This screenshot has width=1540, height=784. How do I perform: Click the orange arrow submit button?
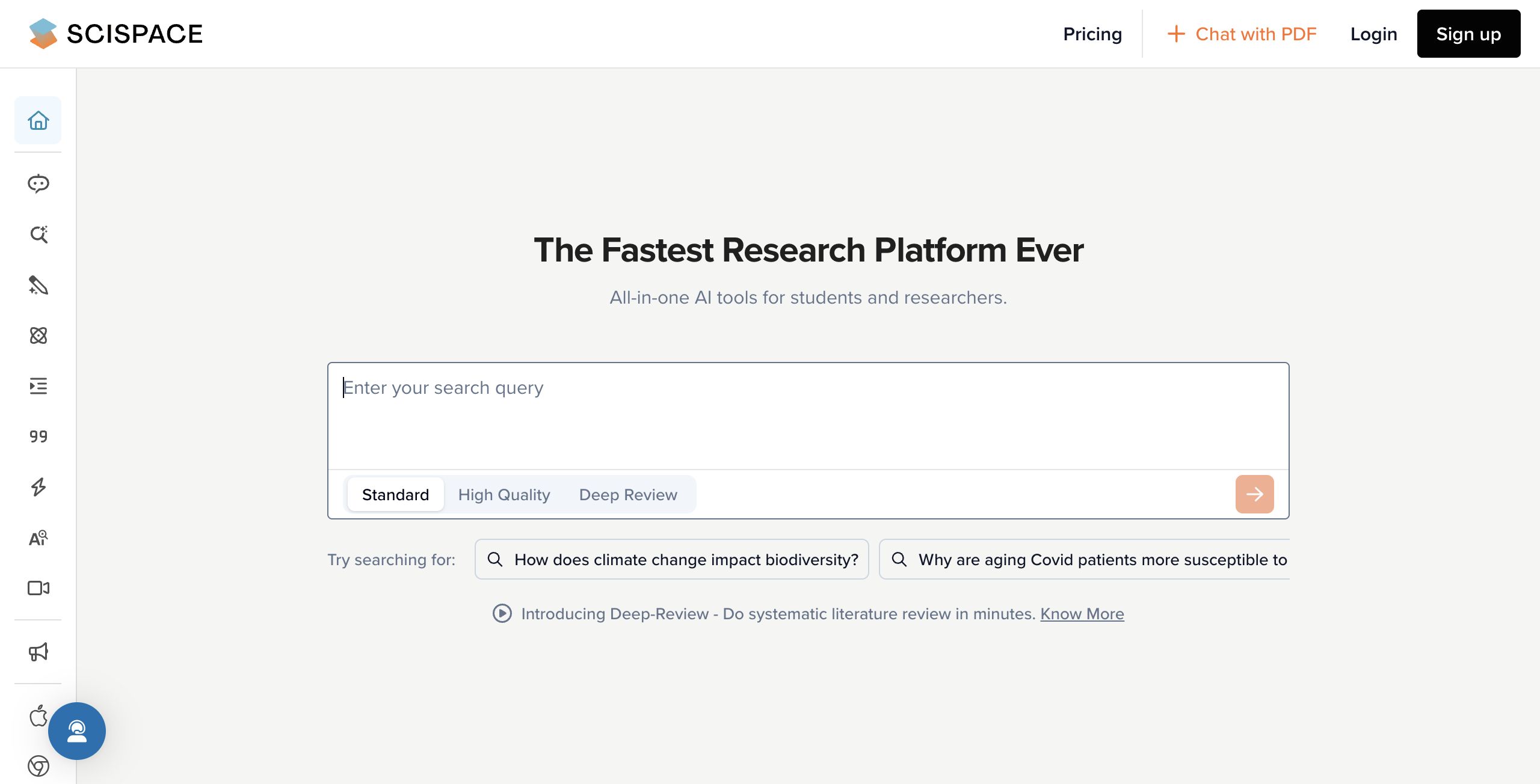(x=1254, y=494)
